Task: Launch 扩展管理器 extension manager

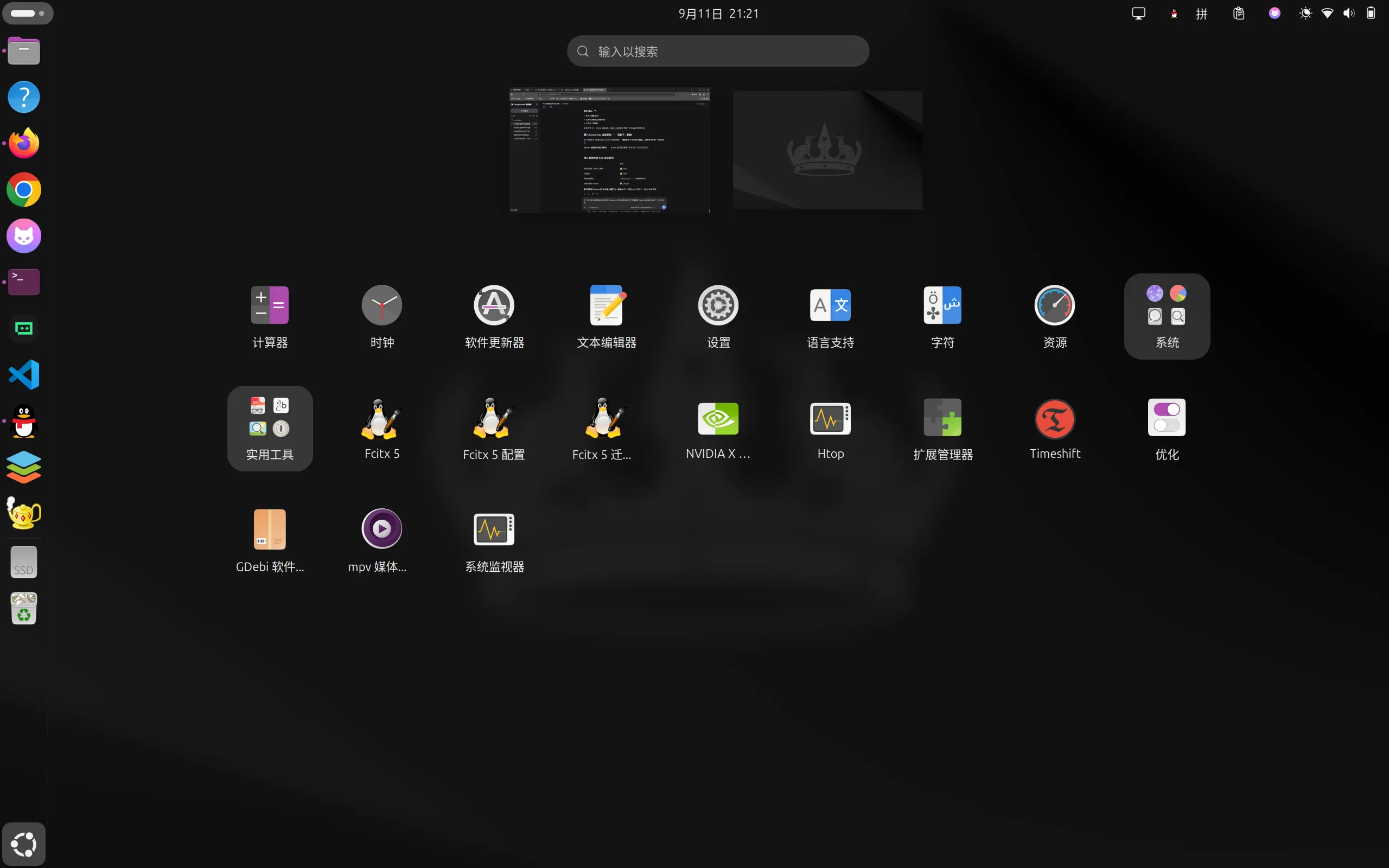Action: (942, 428)
